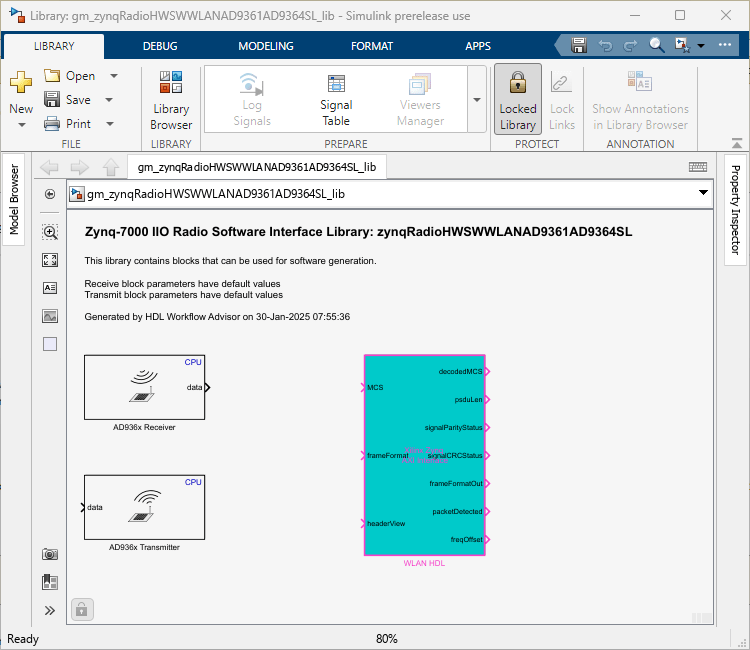Open the Signal Table
The height and width of the screenshot is (650, 750).
(x=336, y=100)
